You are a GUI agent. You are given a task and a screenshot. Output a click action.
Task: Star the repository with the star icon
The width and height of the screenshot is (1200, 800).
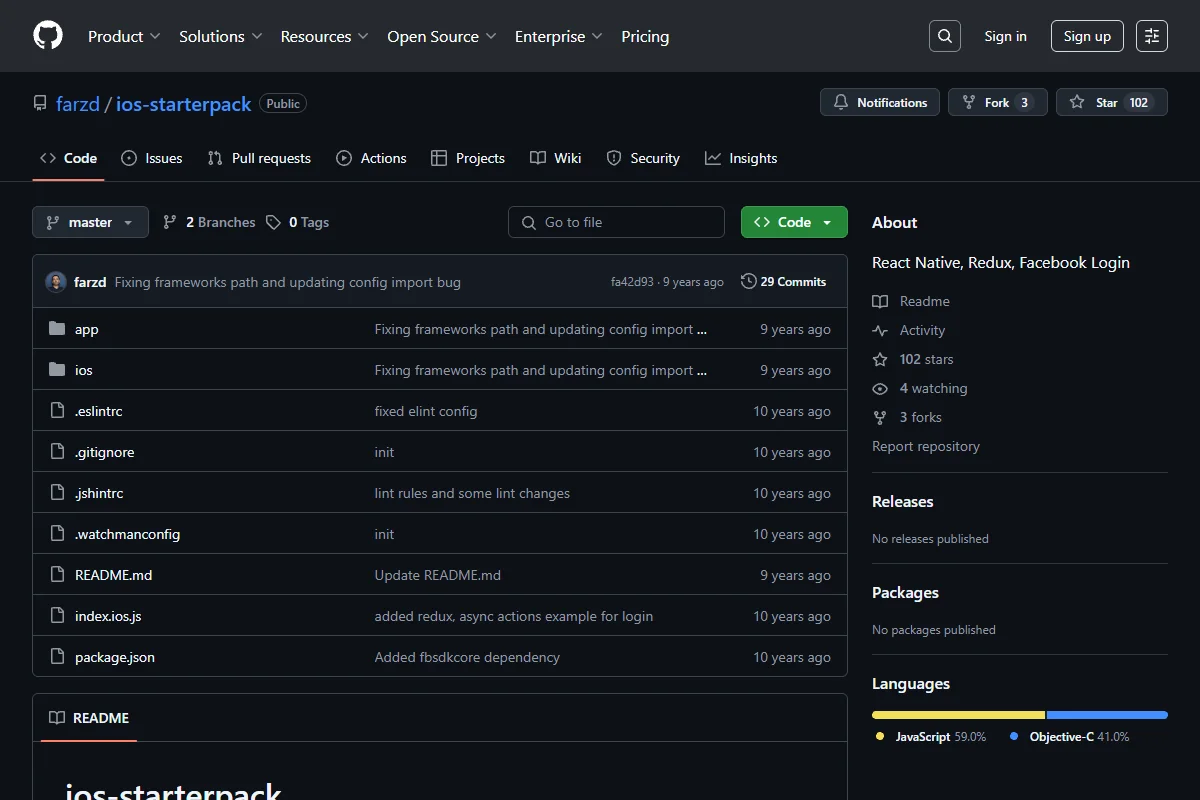click(x=1077, y=102)
